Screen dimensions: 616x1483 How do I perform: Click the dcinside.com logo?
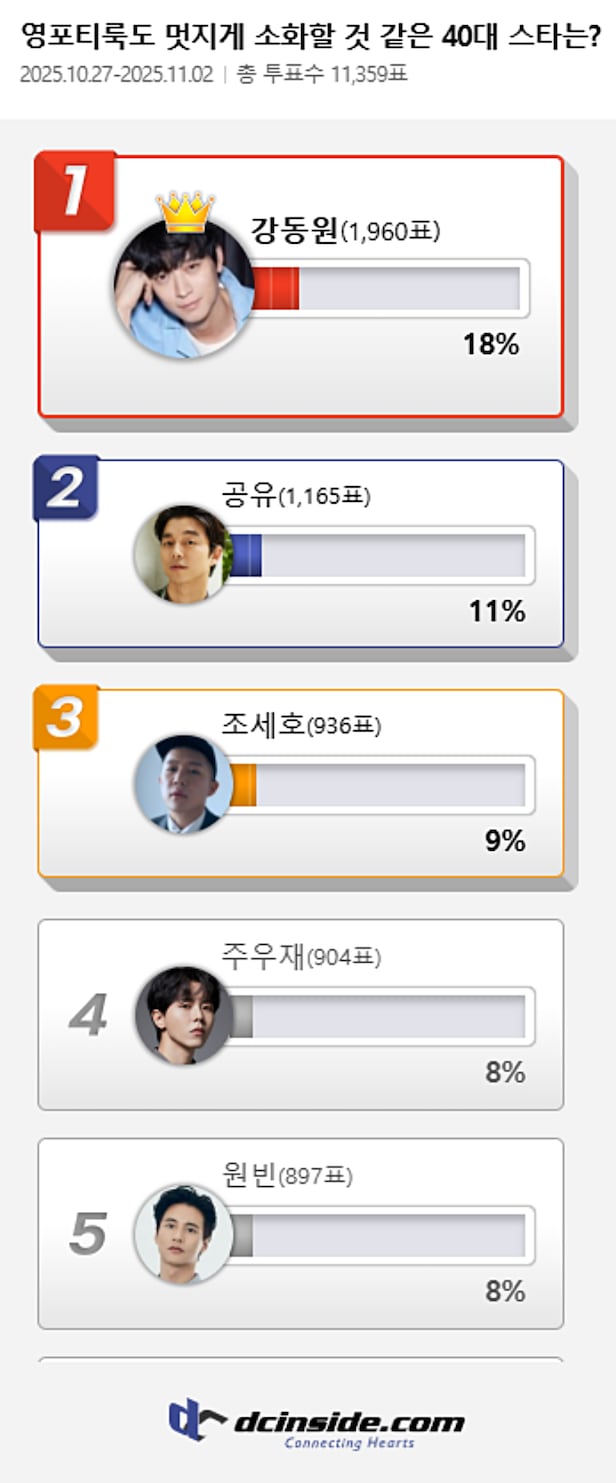point(316,1422)
